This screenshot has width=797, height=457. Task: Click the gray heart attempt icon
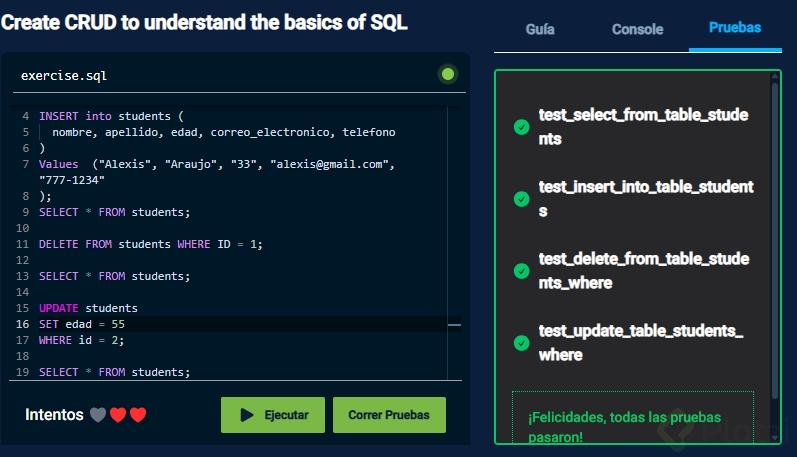[x=97, y=414]
